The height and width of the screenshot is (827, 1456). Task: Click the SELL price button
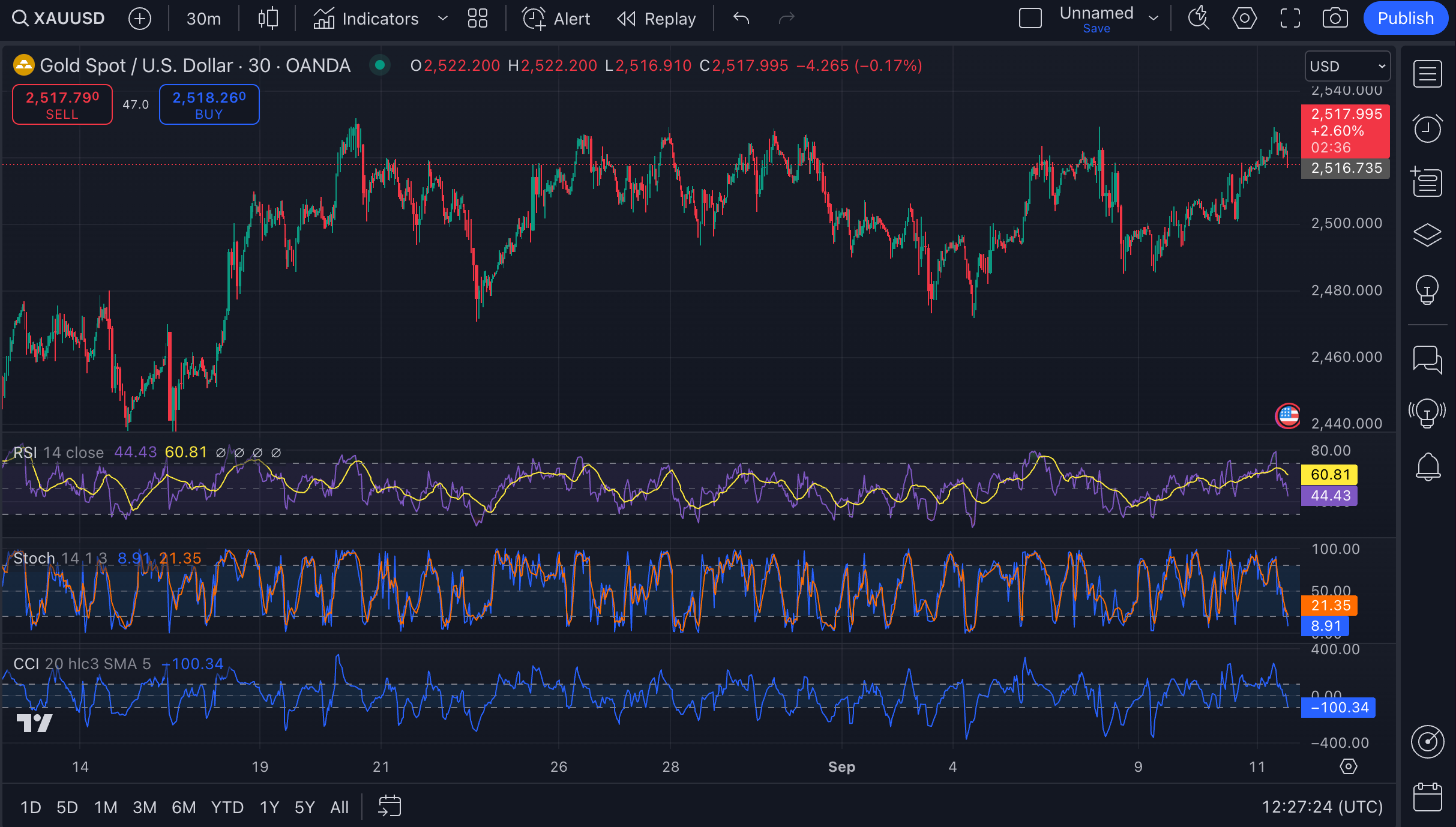coord(62,104)
